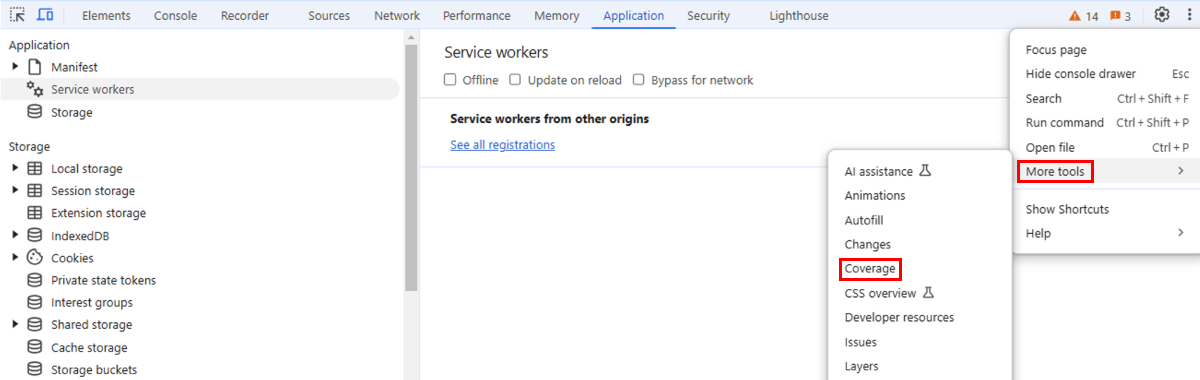Viewport: 1200px width, 380px height.
Task: Click the Storage database icon under Application
Action: (x=35, y=112)
